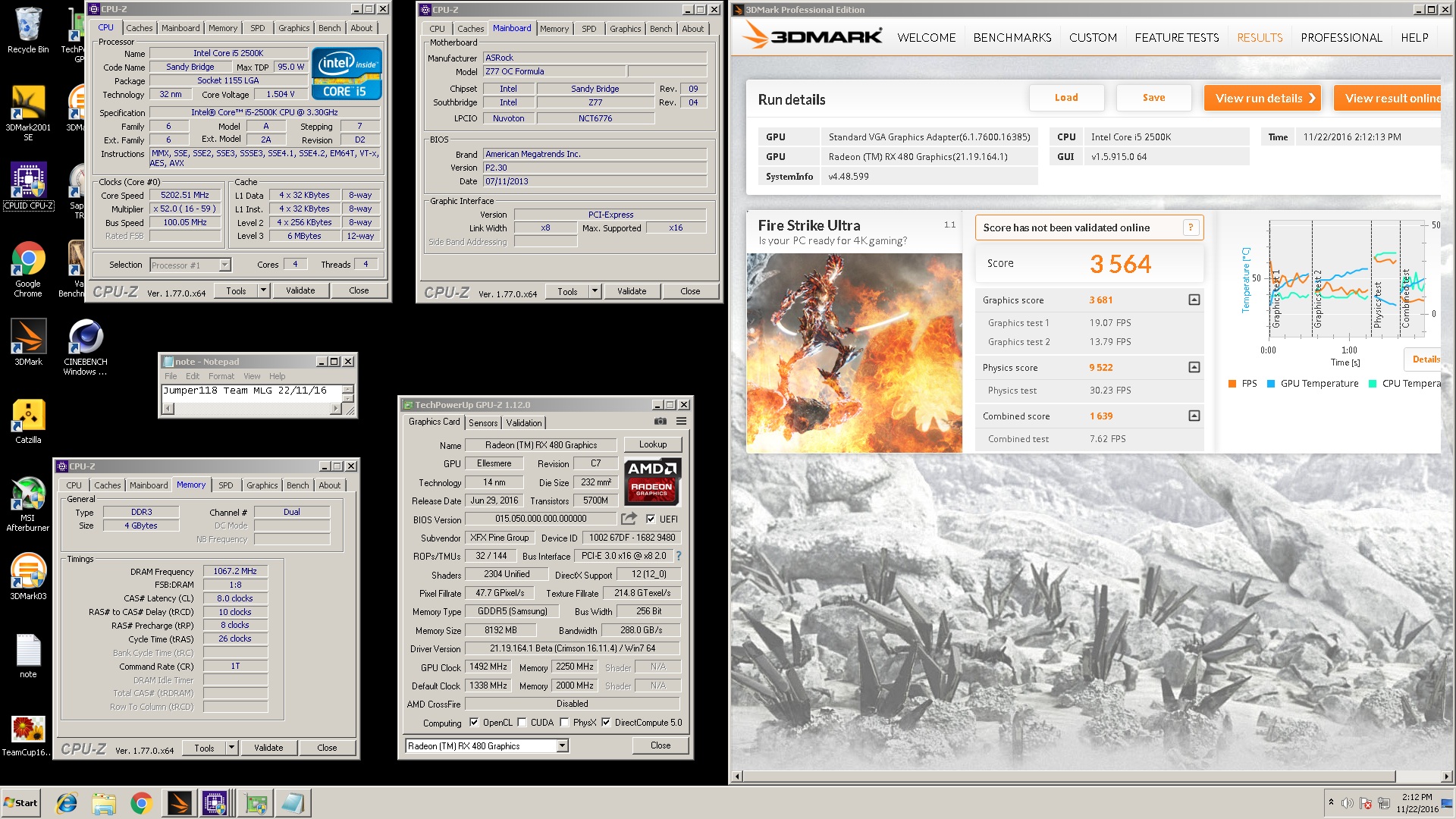Click the Close button in GPU-Z
The height and width of the screenshot is (819, 1456).
tap(661, 745)
